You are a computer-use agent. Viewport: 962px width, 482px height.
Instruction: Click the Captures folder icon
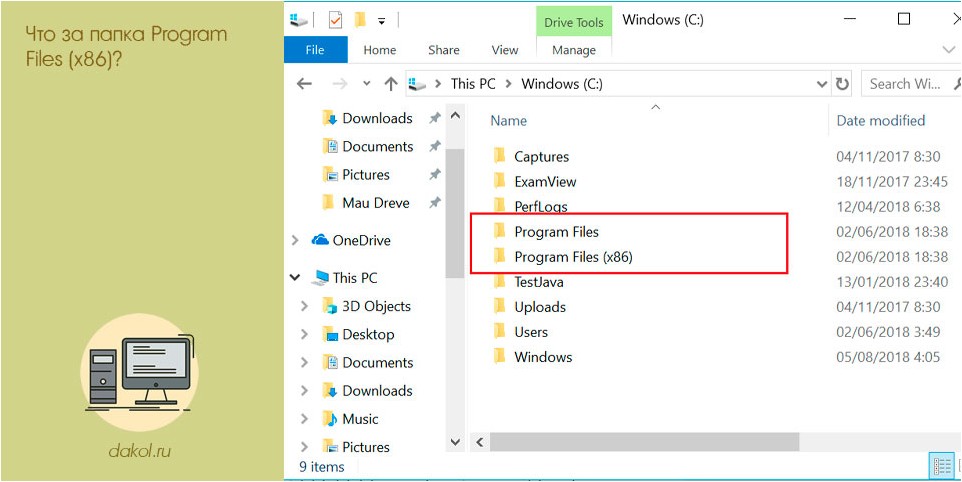(x=499, y=156)
